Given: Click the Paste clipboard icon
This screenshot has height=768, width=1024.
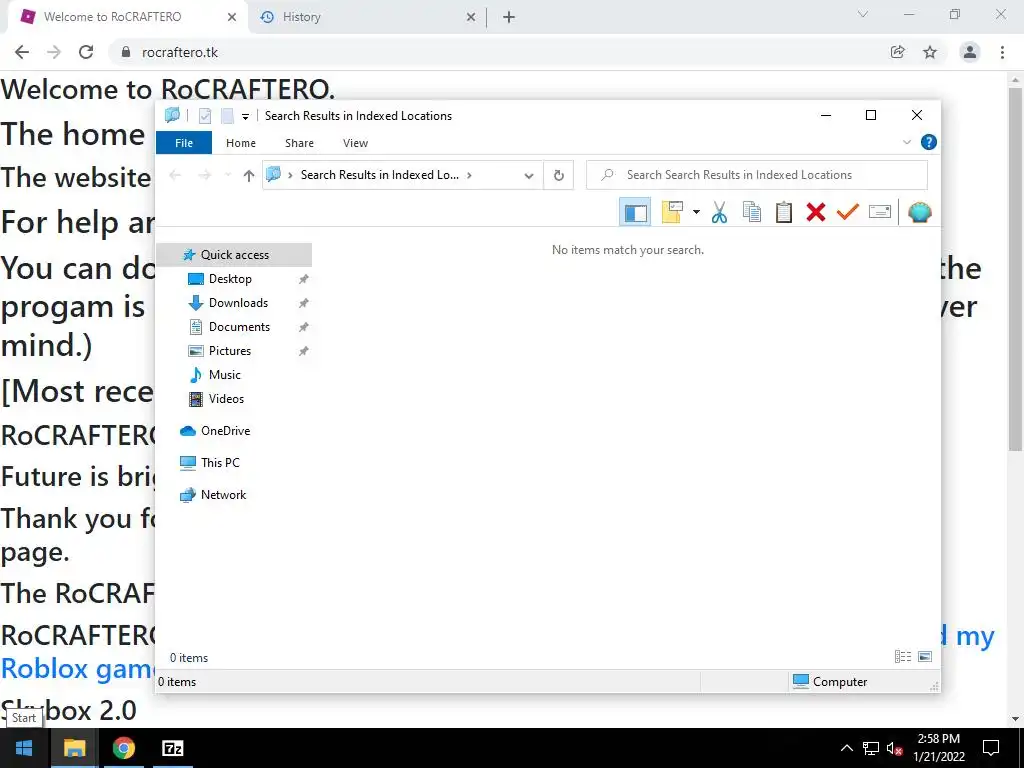Looking at the screenshot, I should pos(784,212).
